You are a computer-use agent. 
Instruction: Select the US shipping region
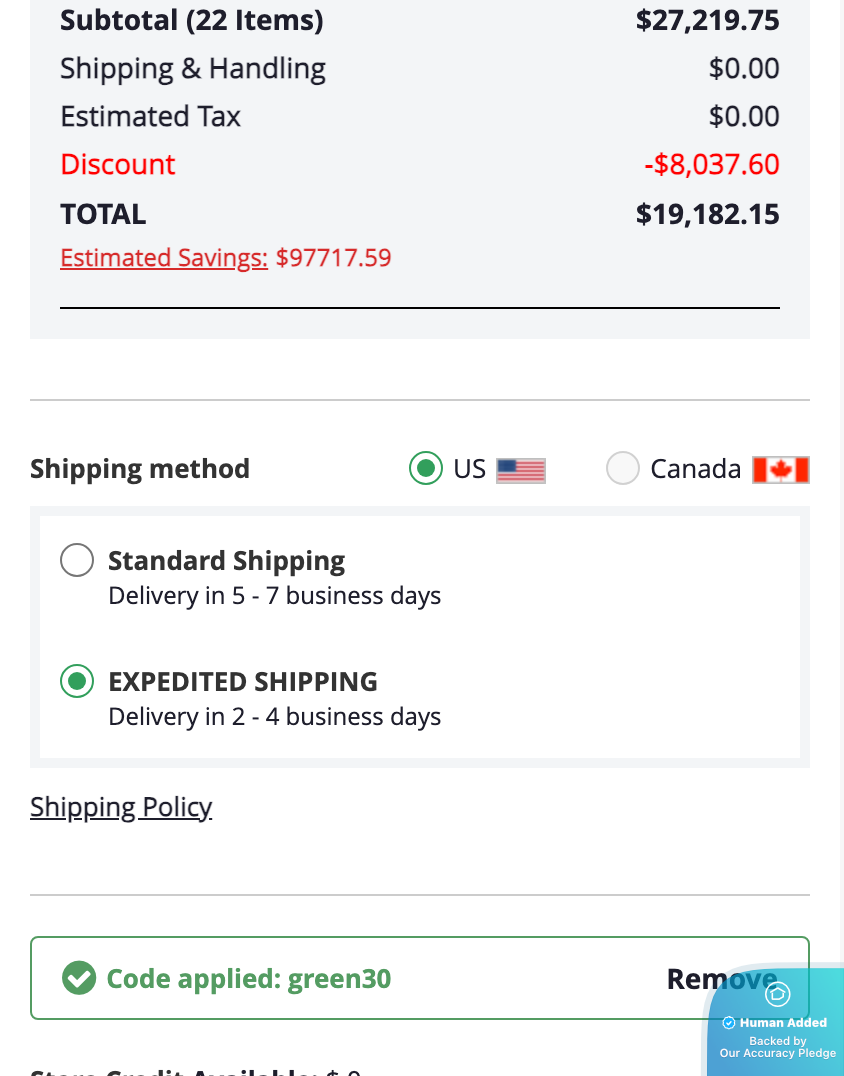425,468
